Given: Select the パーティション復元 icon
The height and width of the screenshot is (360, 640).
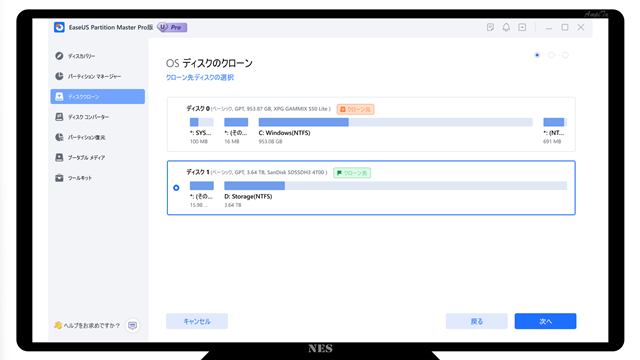Looking at the screenshot, I should click(59, 137).
